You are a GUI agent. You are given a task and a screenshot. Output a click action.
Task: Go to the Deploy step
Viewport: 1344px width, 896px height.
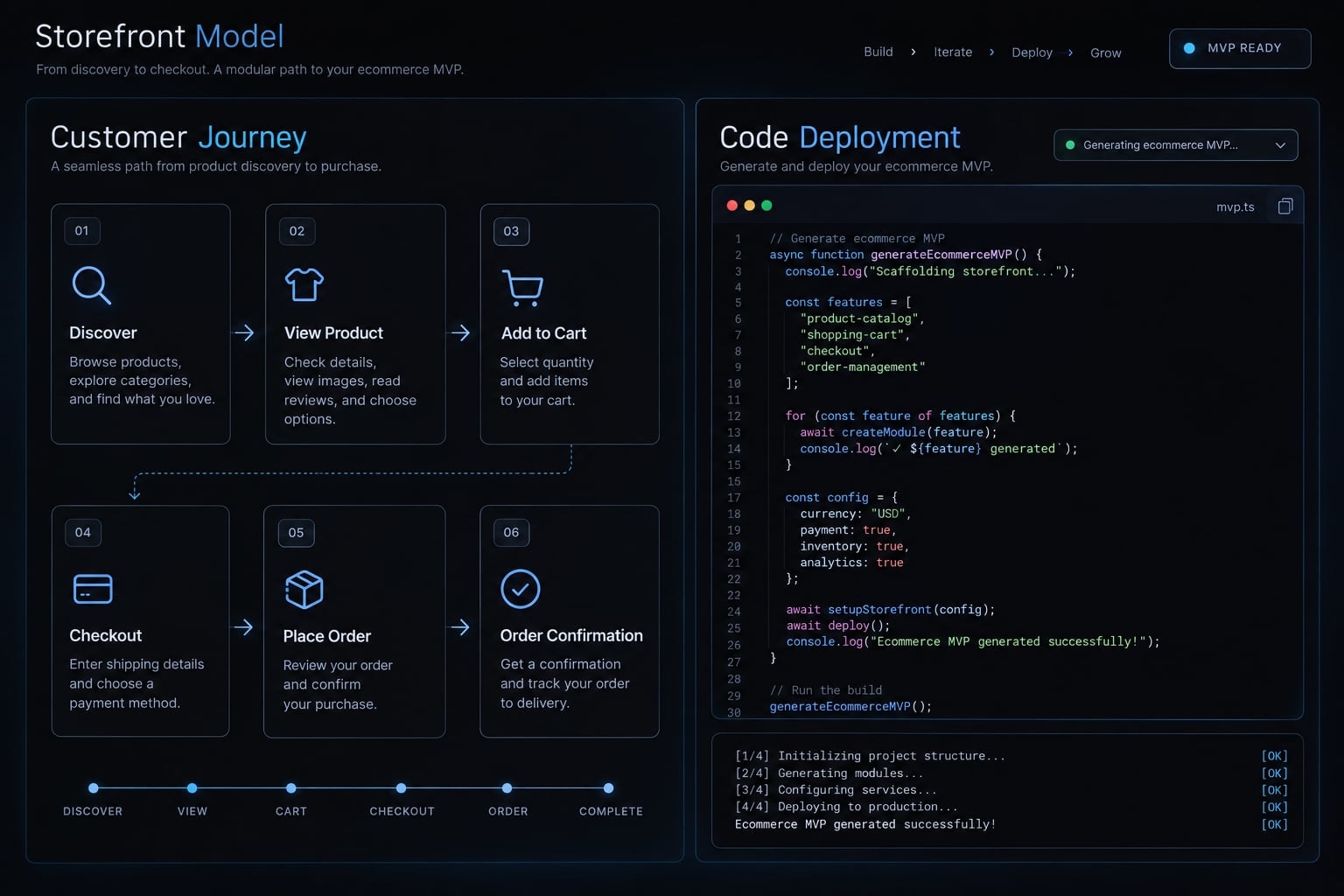pos(1032,52)
